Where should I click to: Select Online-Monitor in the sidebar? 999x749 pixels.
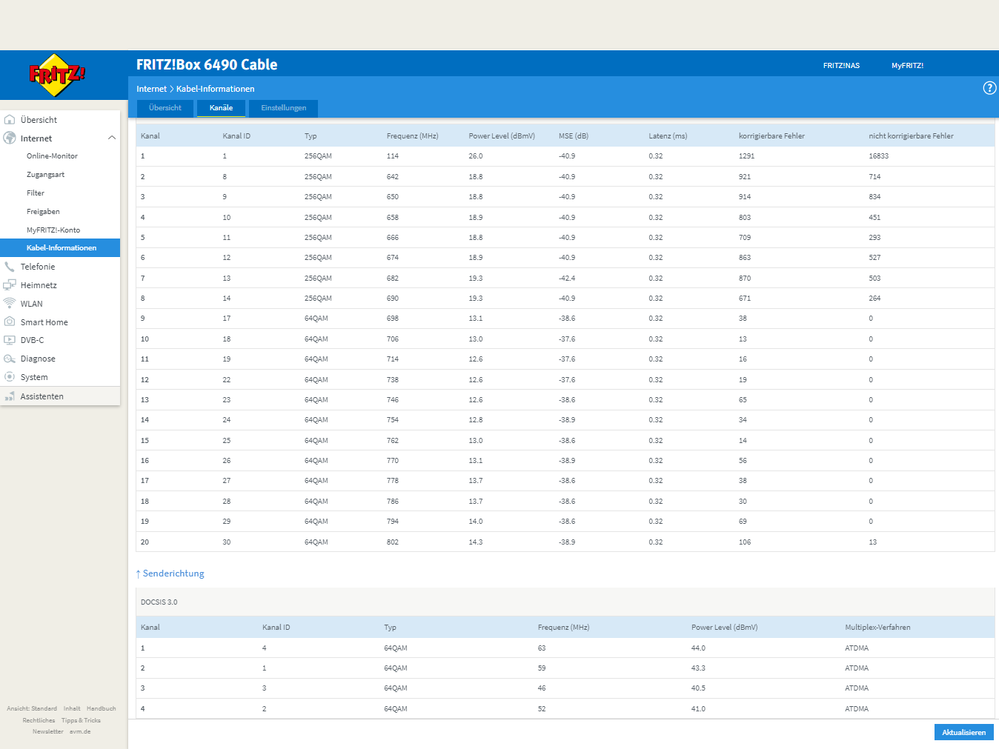(x=52, y=156)
